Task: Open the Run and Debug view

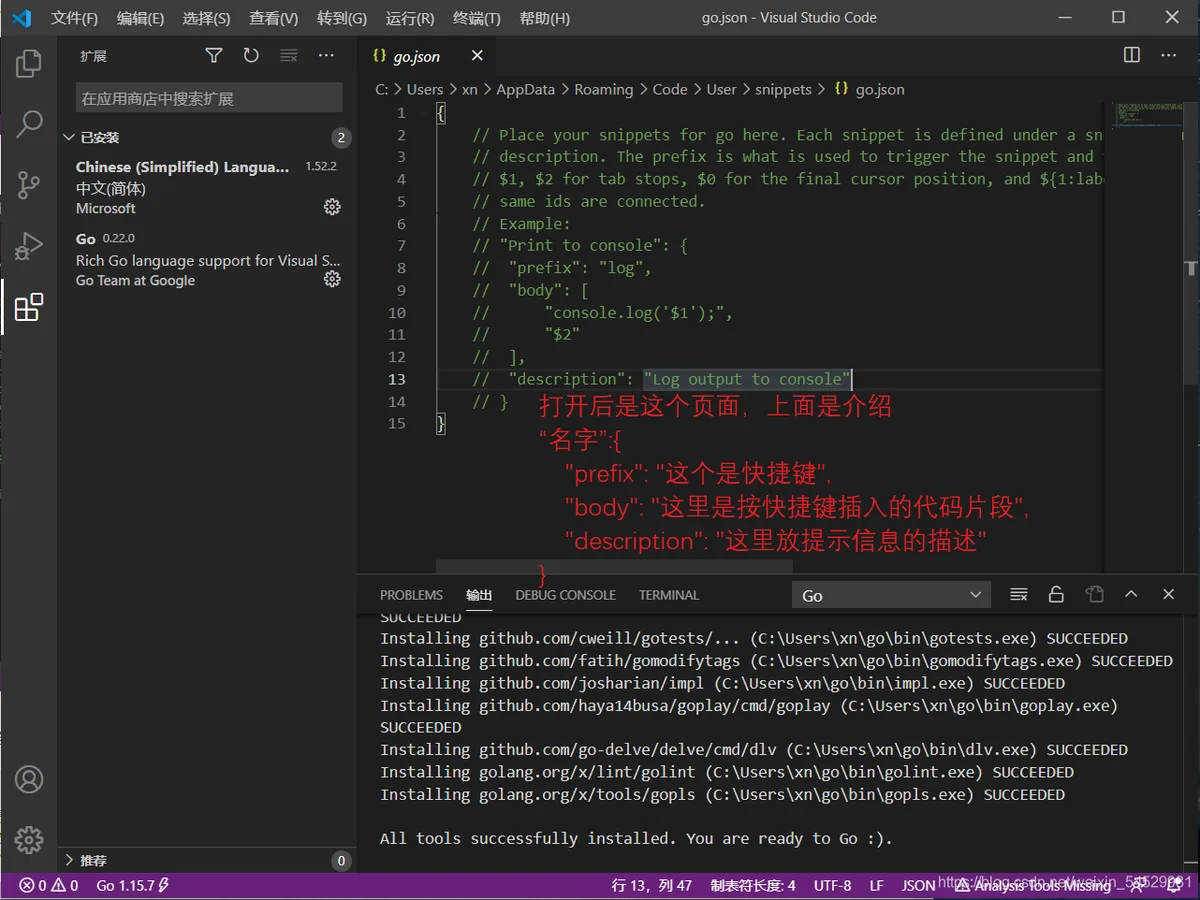Action: (29, 245)
